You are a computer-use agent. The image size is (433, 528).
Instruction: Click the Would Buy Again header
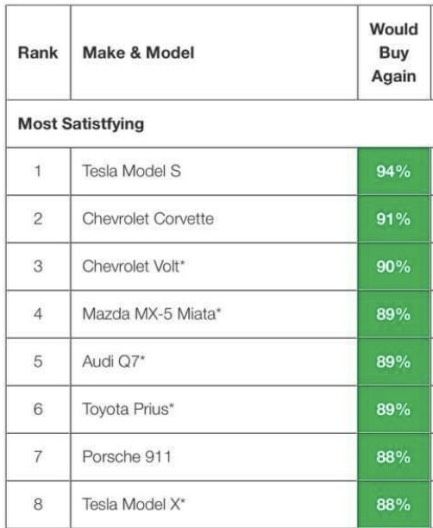pyautogui.click(x=394, y=53)
